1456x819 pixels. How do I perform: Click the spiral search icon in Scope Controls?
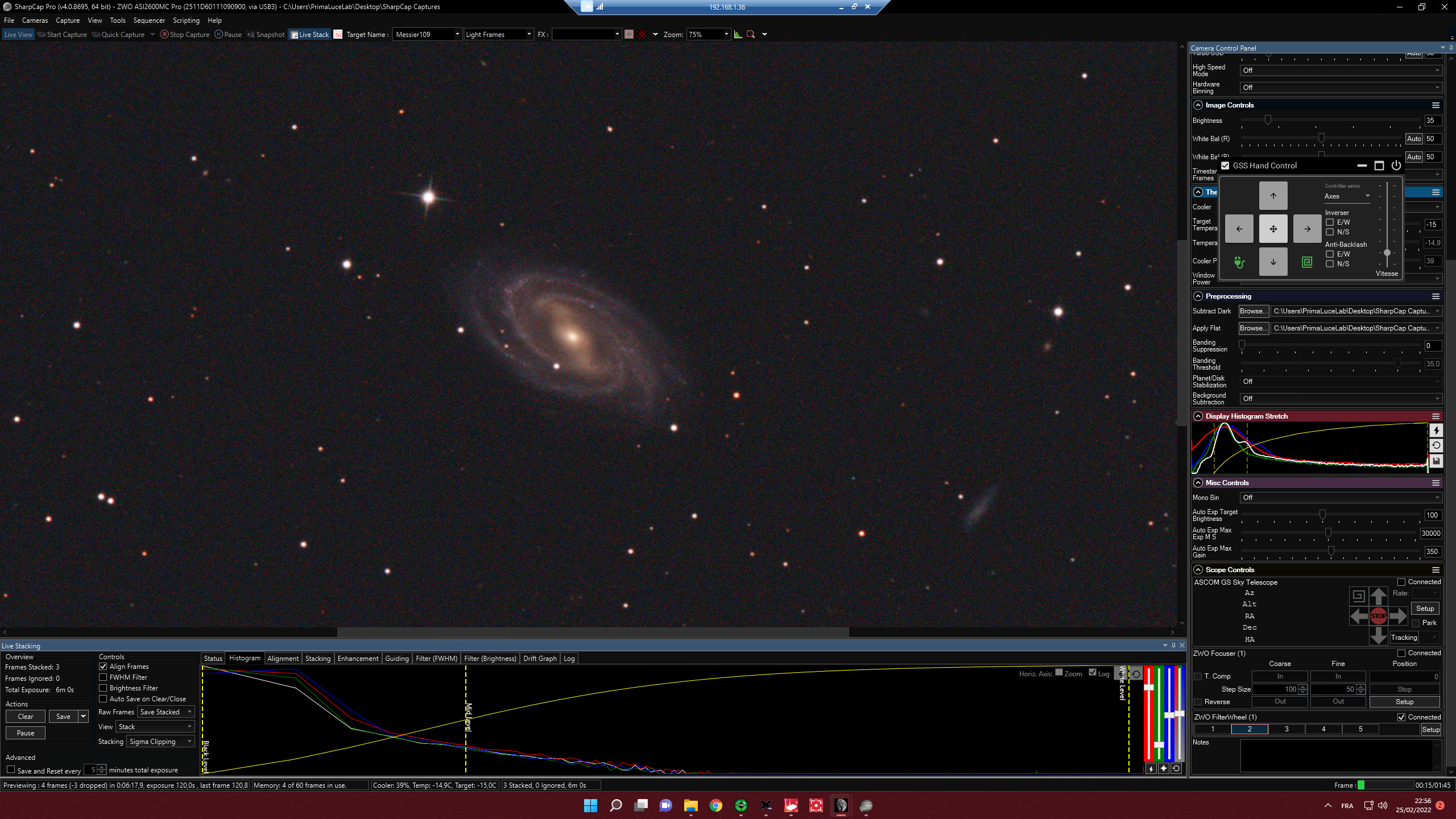pos(1358,595)
